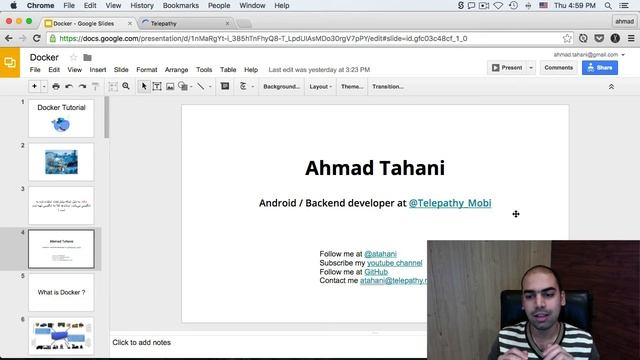640x360 pixels.
Task: Expand the line tool dropdown arrow
Action: (x=210, y=87)
